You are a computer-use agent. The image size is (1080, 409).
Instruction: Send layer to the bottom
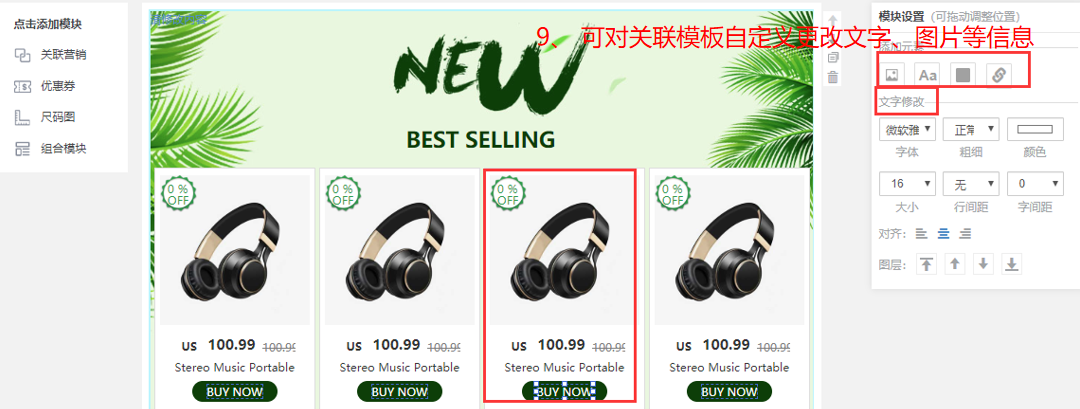(1011, 264)
